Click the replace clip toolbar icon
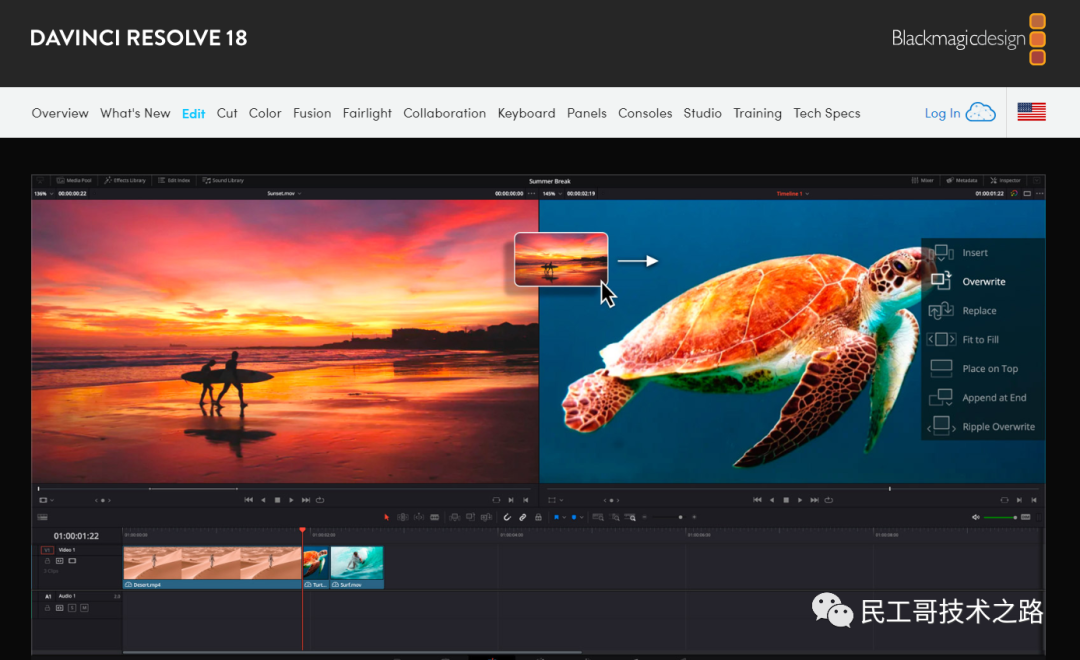 pos(486,517)
